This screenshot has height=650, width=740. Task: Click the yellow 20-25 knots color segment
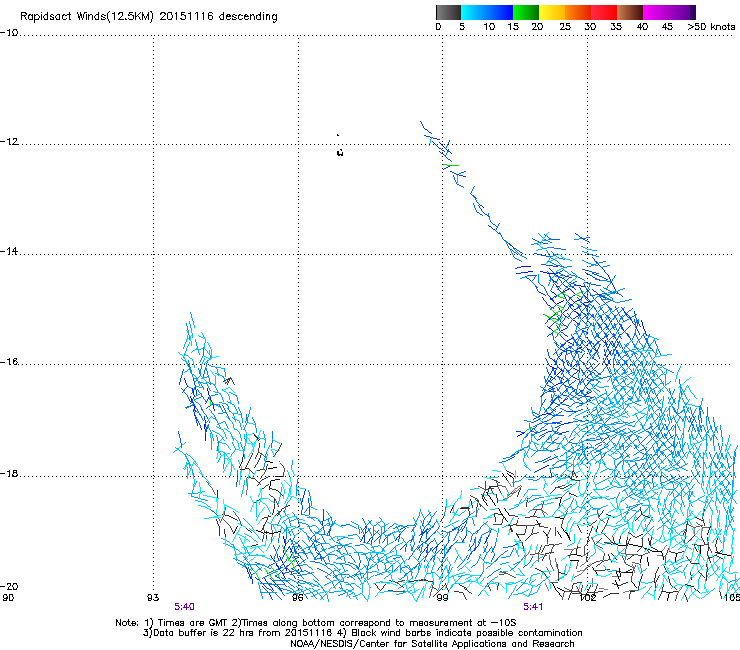tap(552, 12)
